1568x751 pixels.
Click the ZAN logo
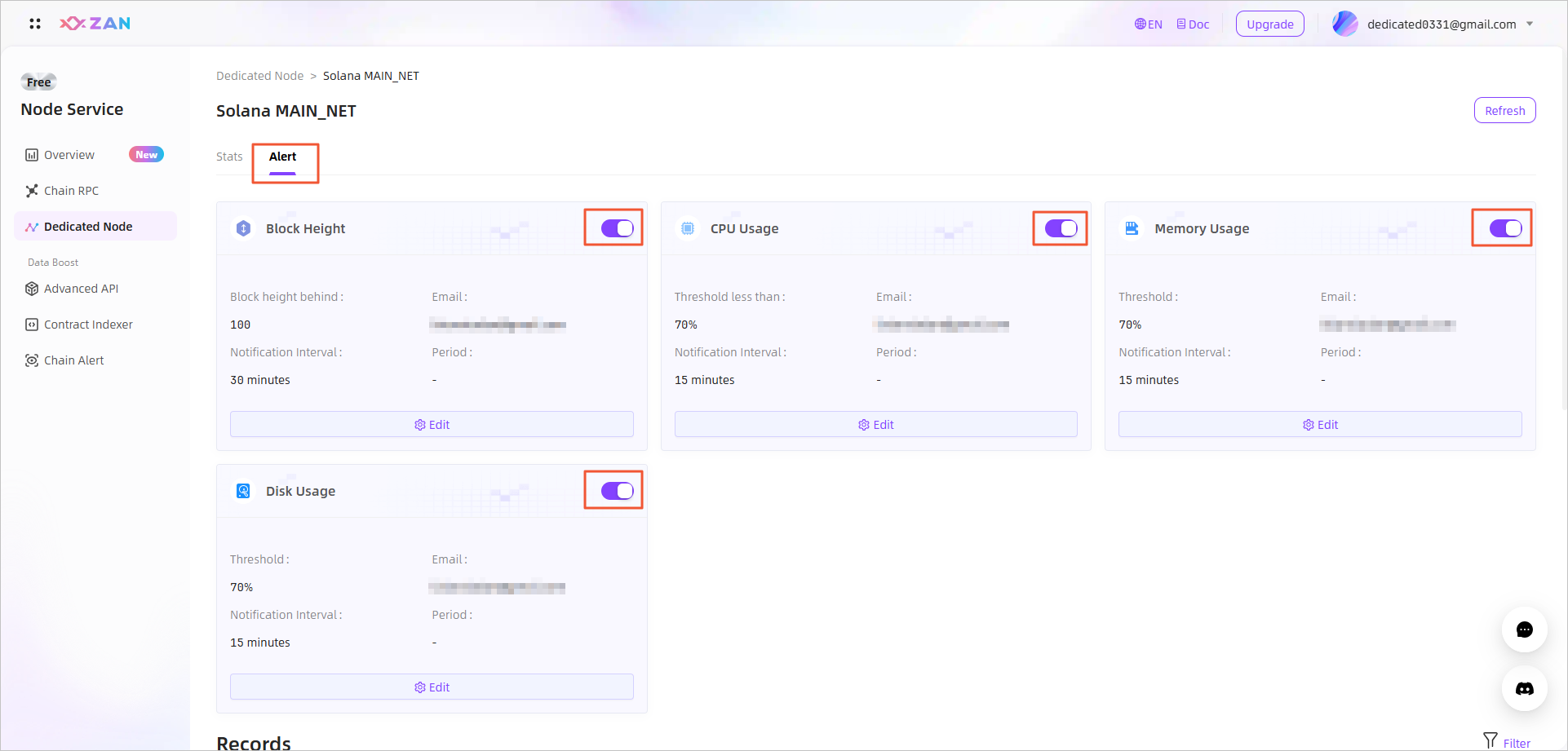tap(95, 24)
